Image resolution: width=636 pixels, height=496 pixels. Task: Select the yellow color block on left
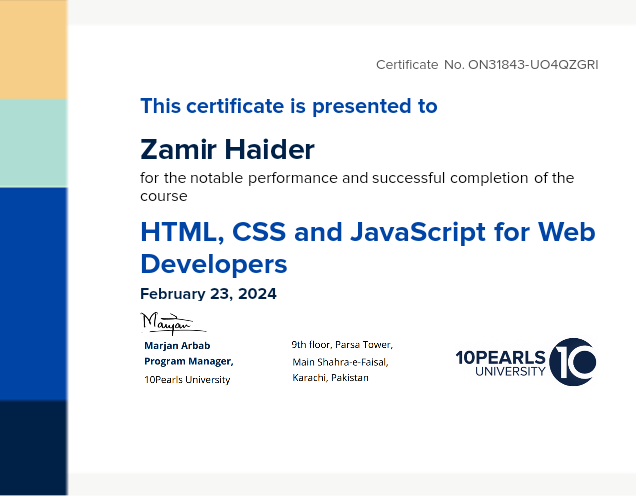33,50
